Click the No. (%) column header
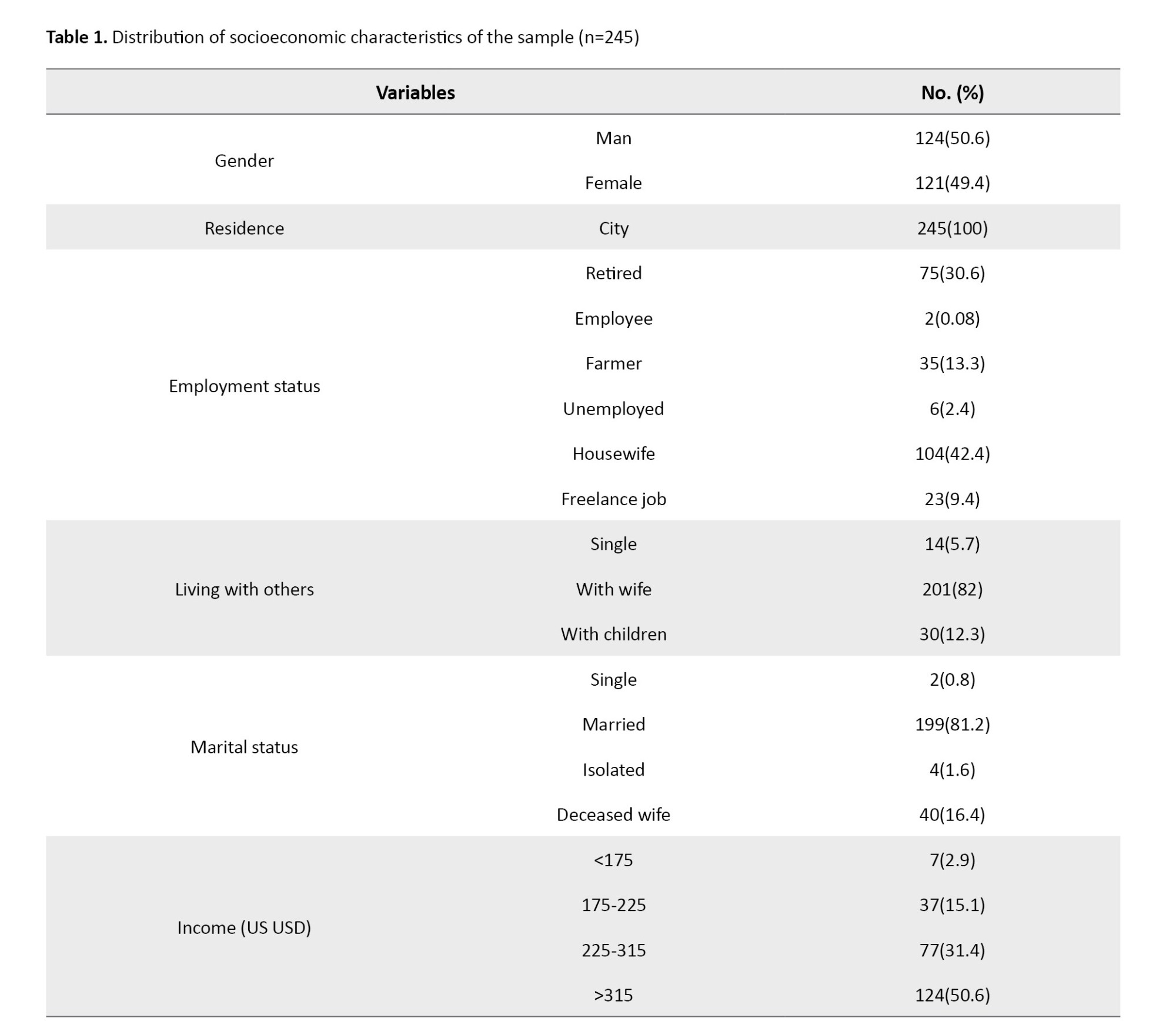The width and height of the screenshot is (1176, 1028). click(952, 92)
